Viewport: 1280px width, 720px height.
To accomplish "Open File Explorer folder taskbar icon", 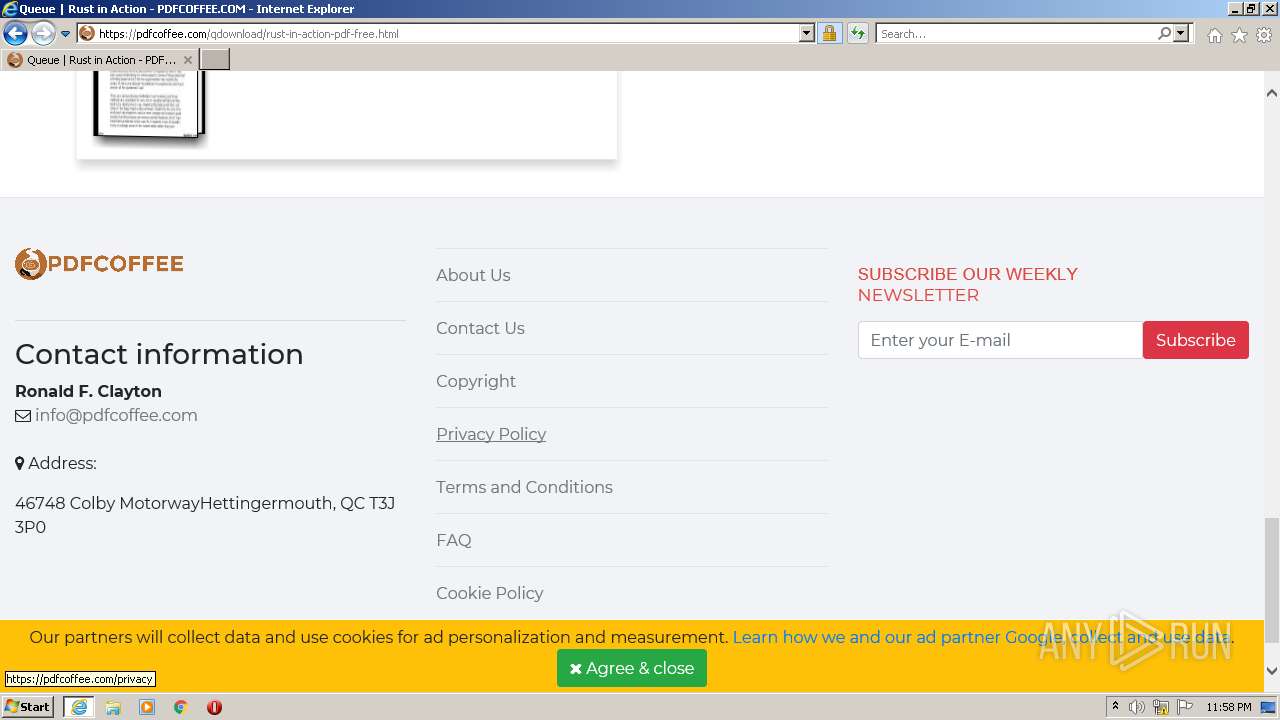I will (x=113, y=707).
